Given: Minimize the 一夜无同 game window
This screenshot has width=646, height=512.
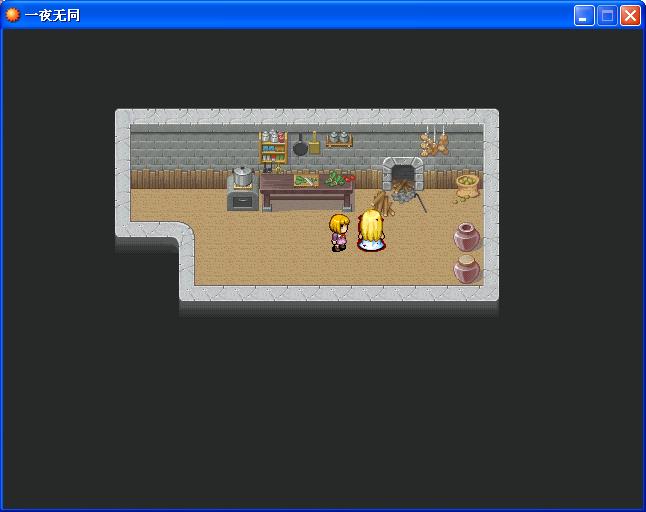Looking at the screenshot, I should pyautogui.click(x=584, y=16).
